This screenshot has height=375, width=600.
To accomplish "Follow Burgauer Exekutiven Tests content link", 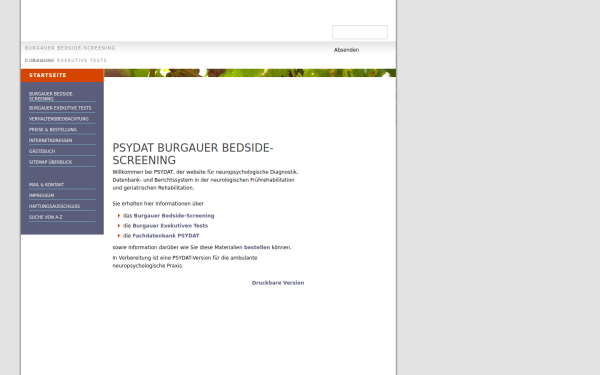I will [170, 226].
